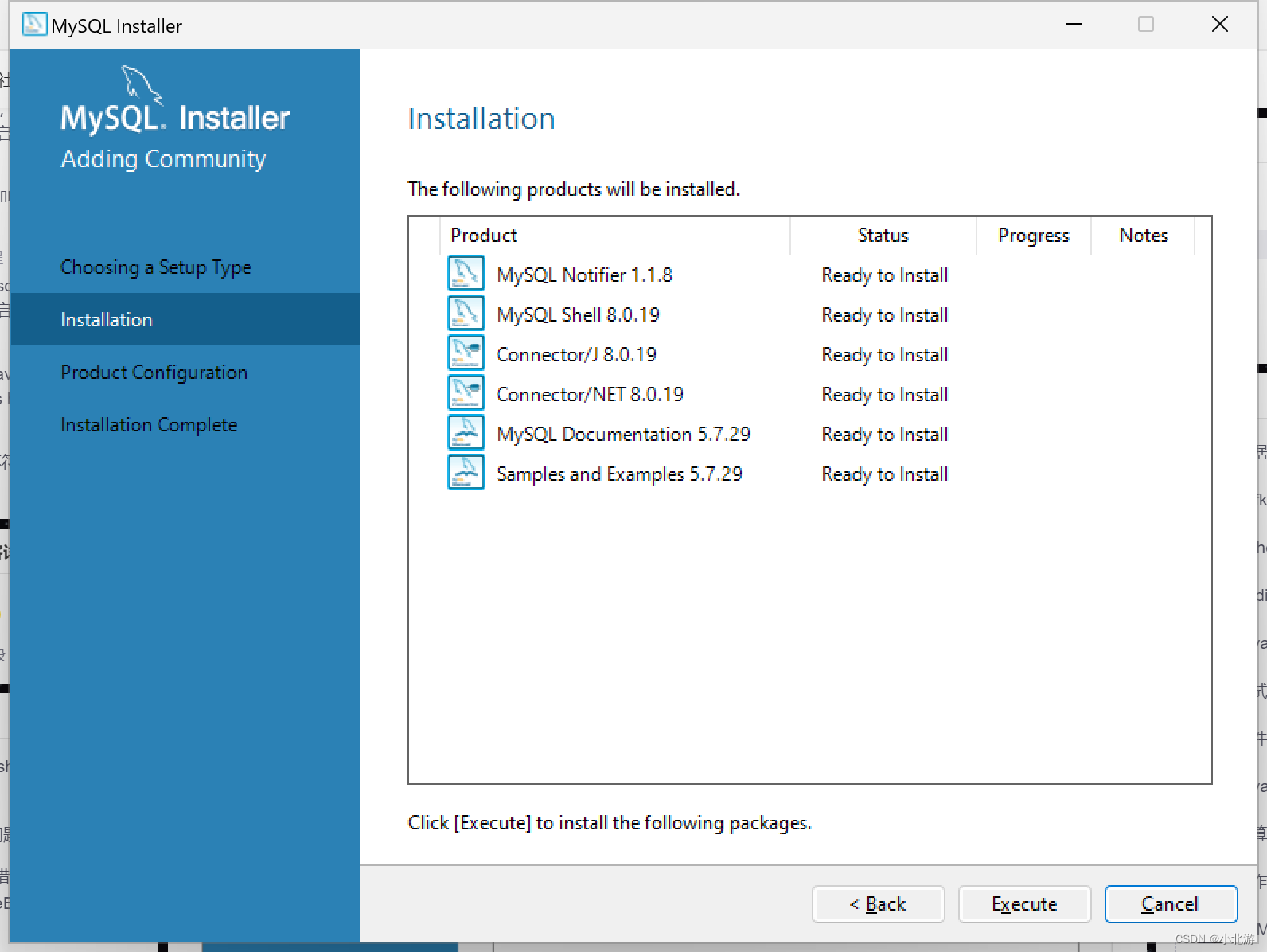Click Ready to Install status for Connector/J
Screen dimensions: 1267x952
(885, 355)
